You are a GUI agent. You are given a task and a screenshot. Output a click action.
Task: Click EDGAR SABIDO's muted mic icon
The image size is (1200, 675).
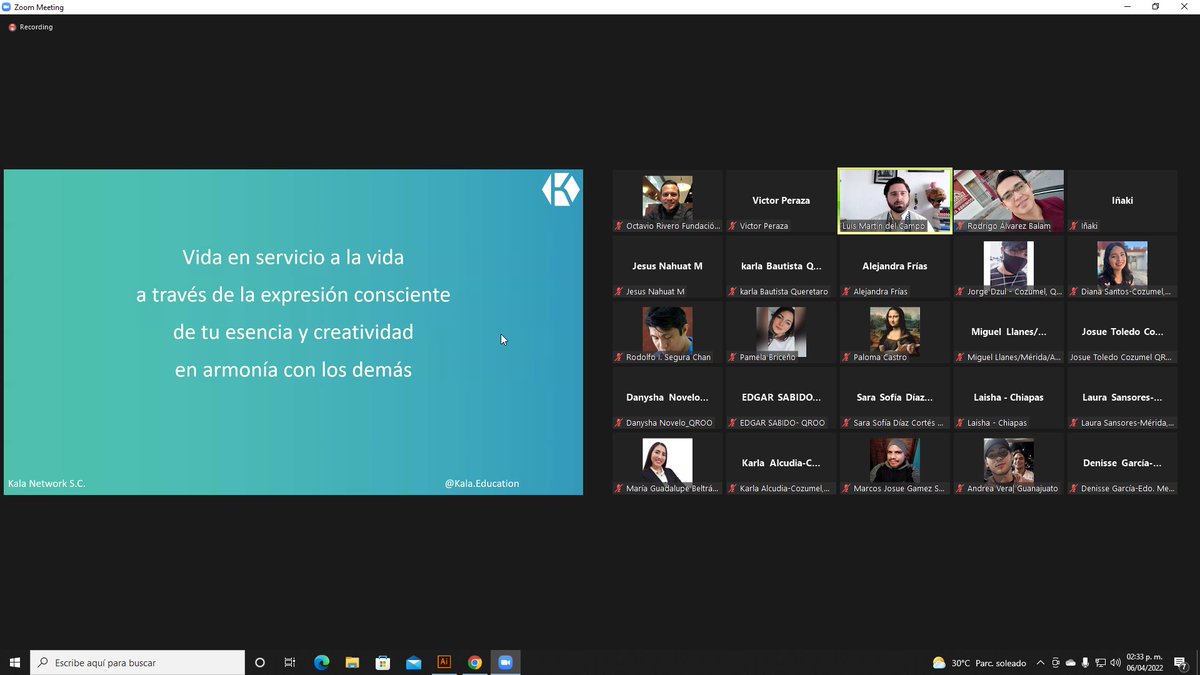733,423
